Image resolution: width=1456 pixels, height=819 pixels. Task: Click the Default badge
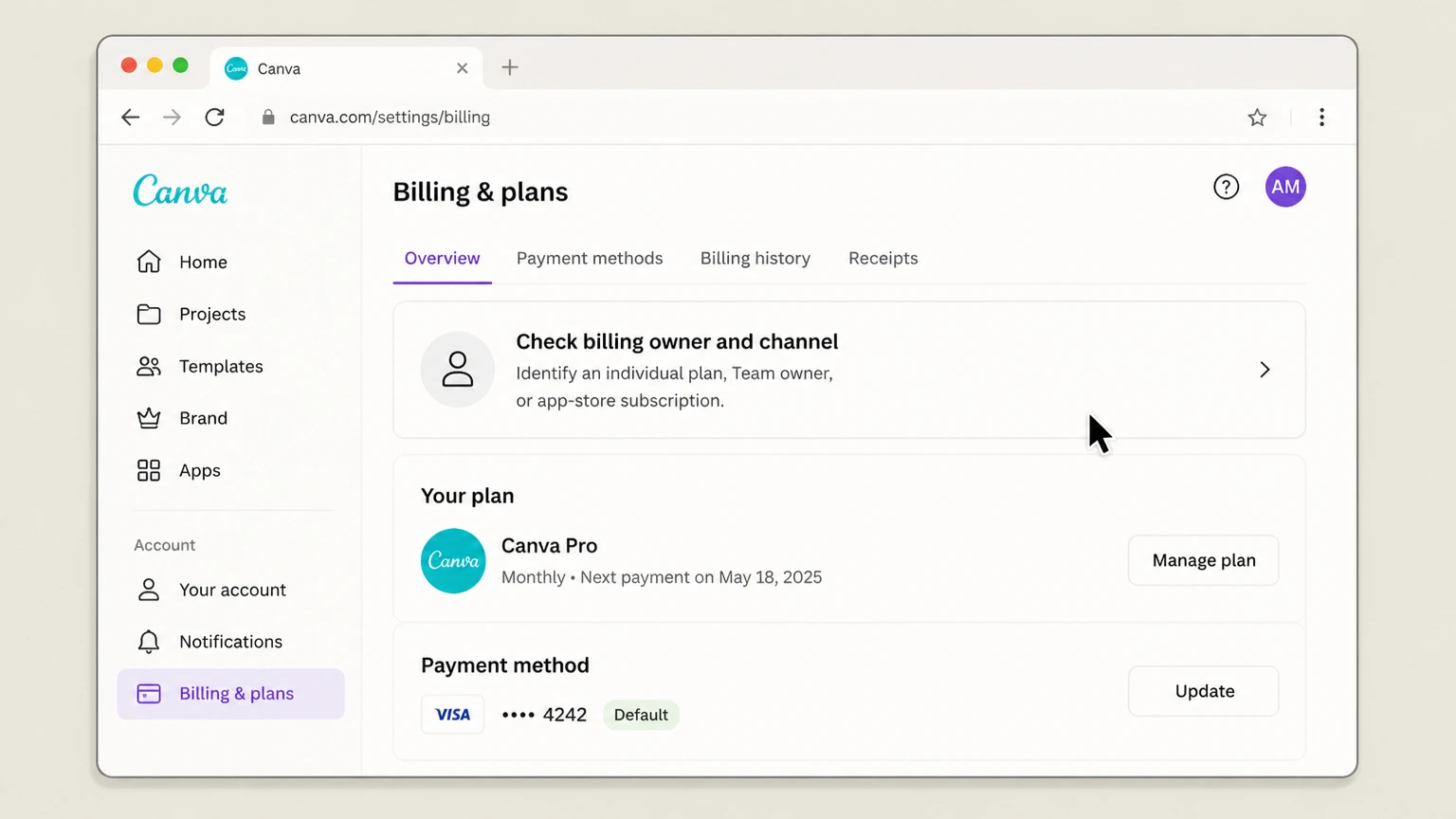641,715
